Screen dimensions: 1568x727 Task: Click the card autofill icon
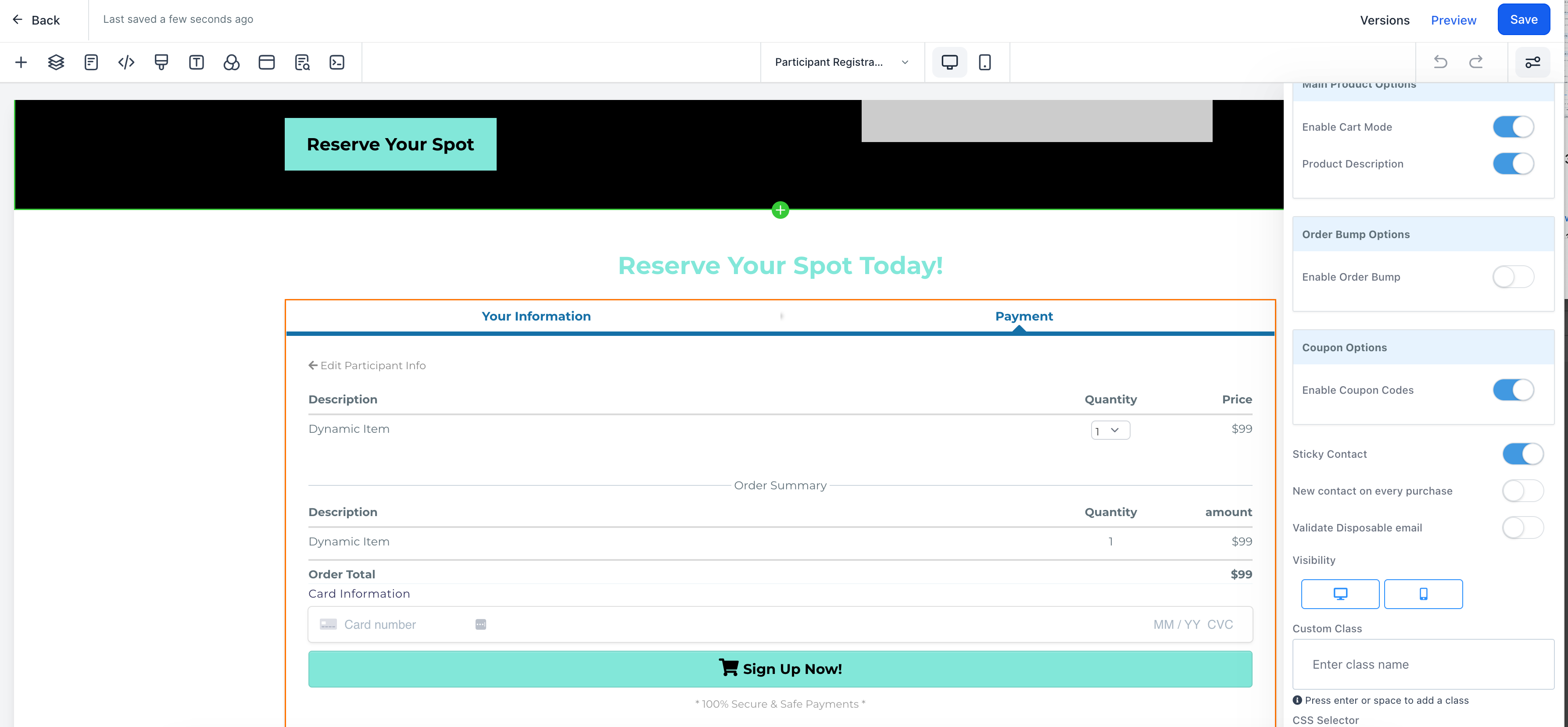481,624
